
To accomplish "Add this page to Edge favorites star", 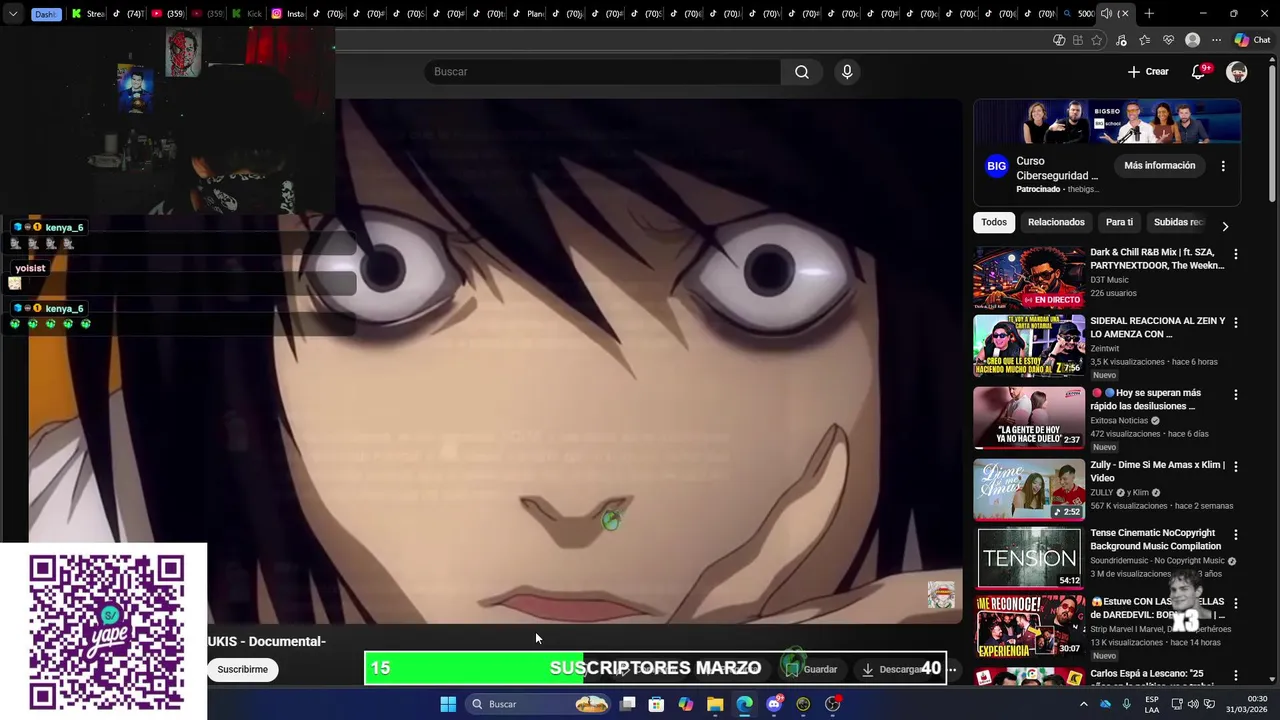I will coord(1097,40).
